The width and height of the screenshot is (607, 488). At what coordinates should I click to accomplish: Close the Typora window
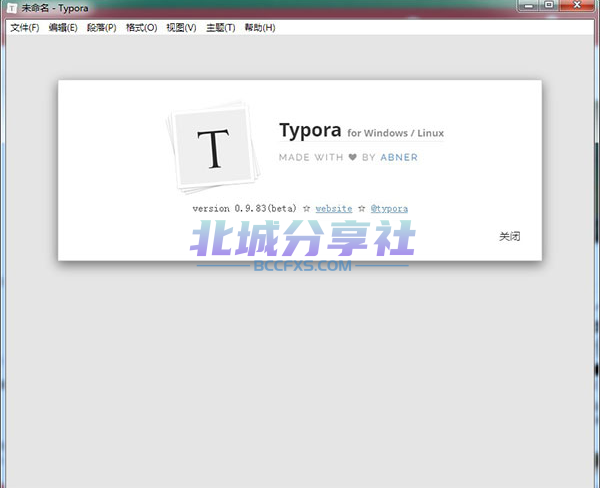(x=577, y=5)
